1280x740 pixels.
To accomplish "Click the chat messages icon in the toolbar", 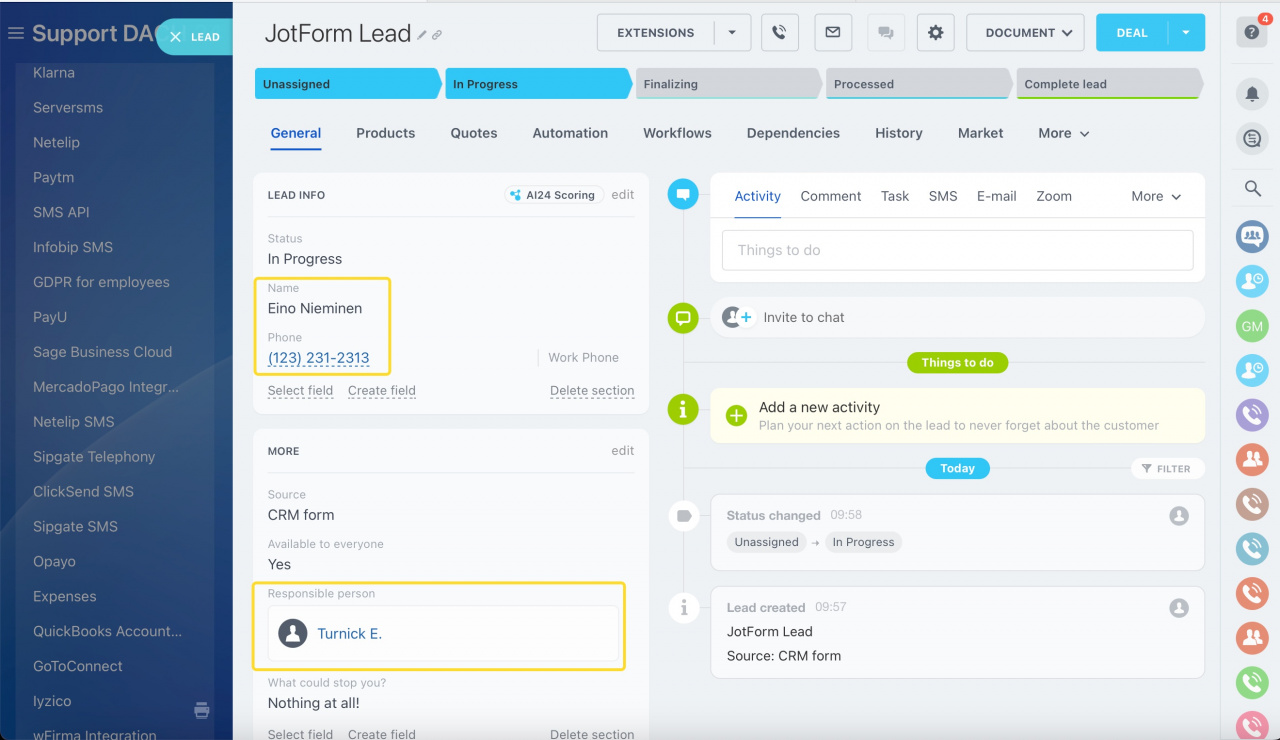I will point(884,32).
